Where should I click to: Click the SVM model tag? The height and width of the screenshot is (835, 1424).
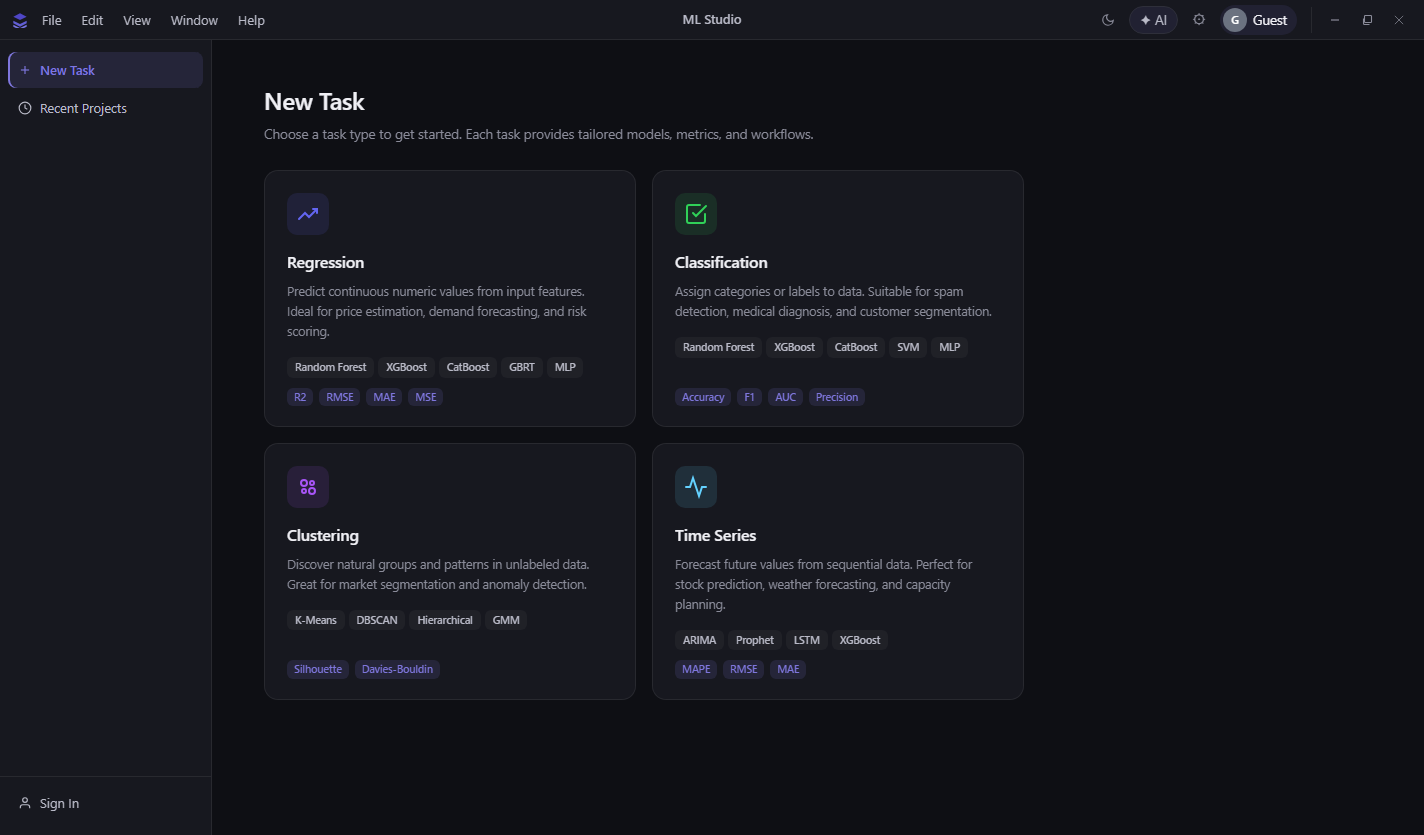[x=908, y=347]
